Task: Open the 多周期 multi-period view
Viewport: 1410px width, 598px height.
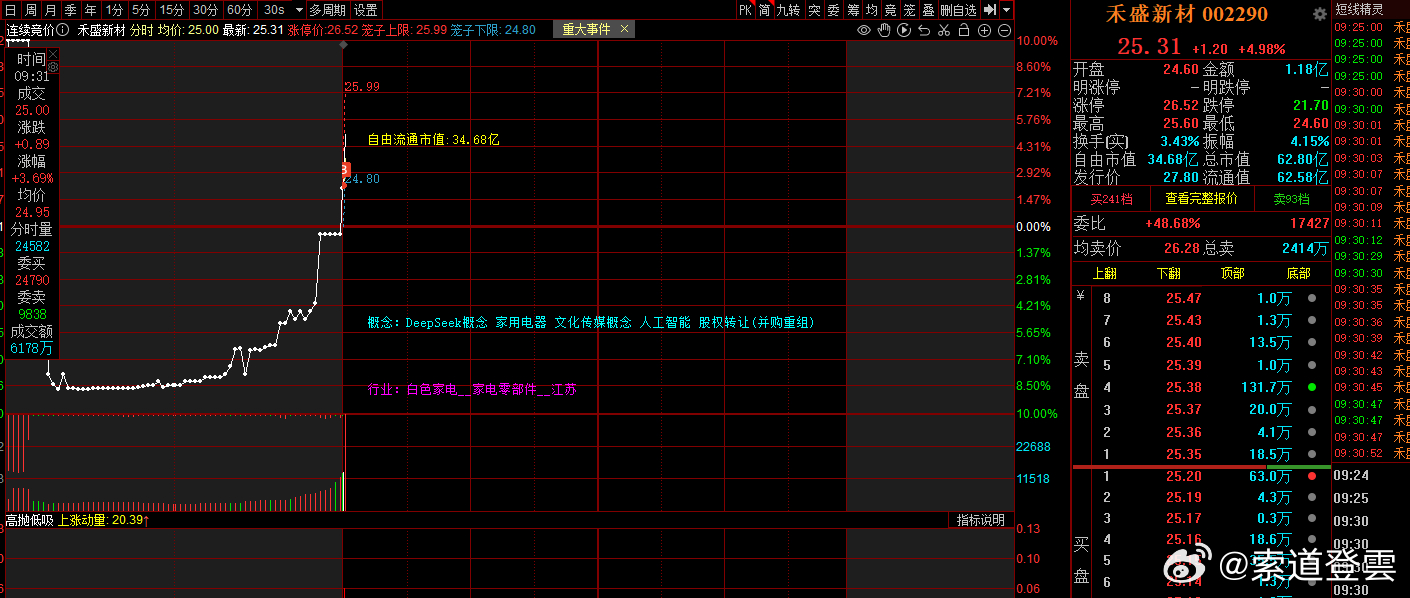Action: tap(327, 10)
